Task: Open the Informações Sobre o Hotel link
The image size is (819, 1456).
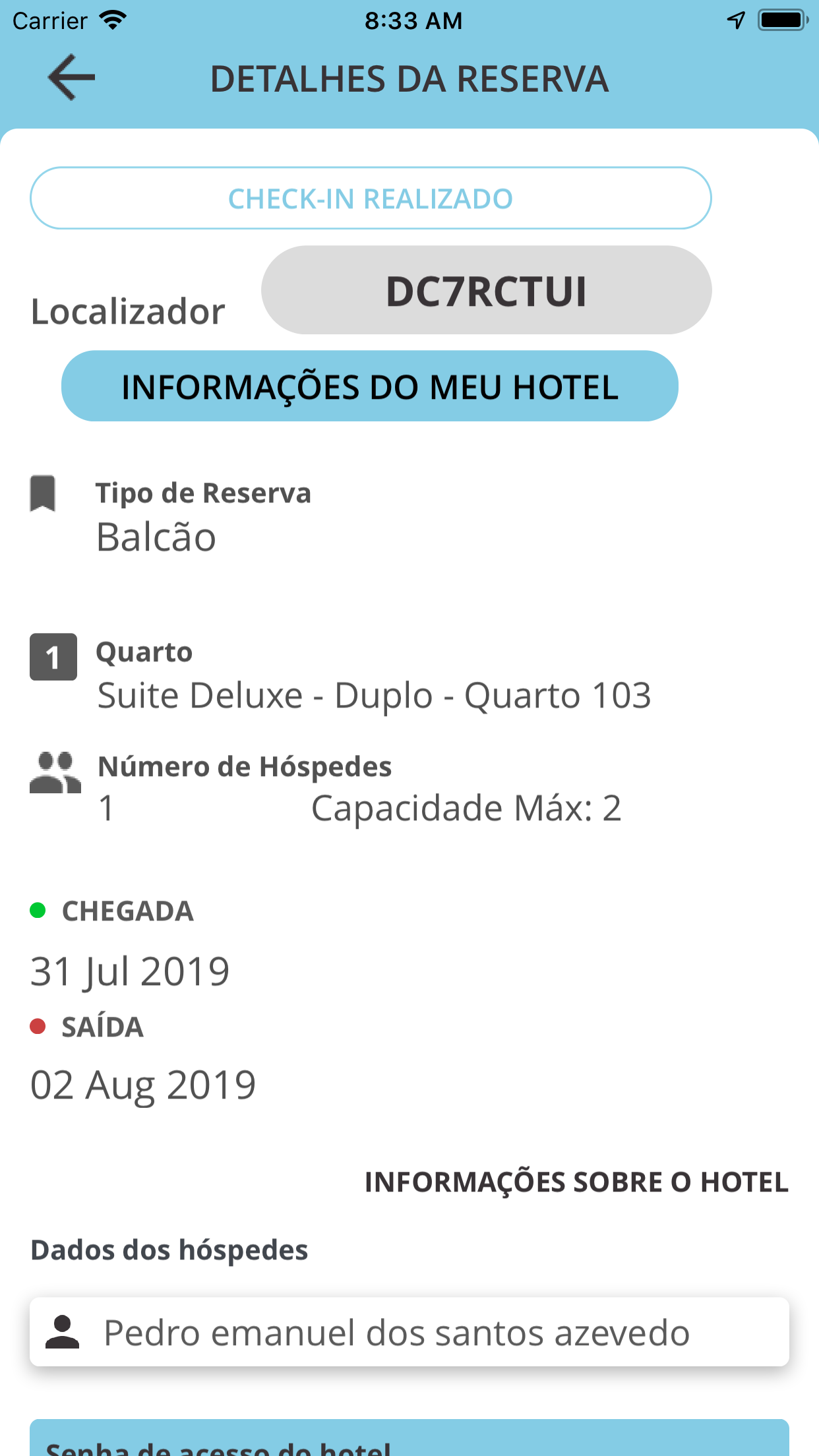Action: point(576,1182)
